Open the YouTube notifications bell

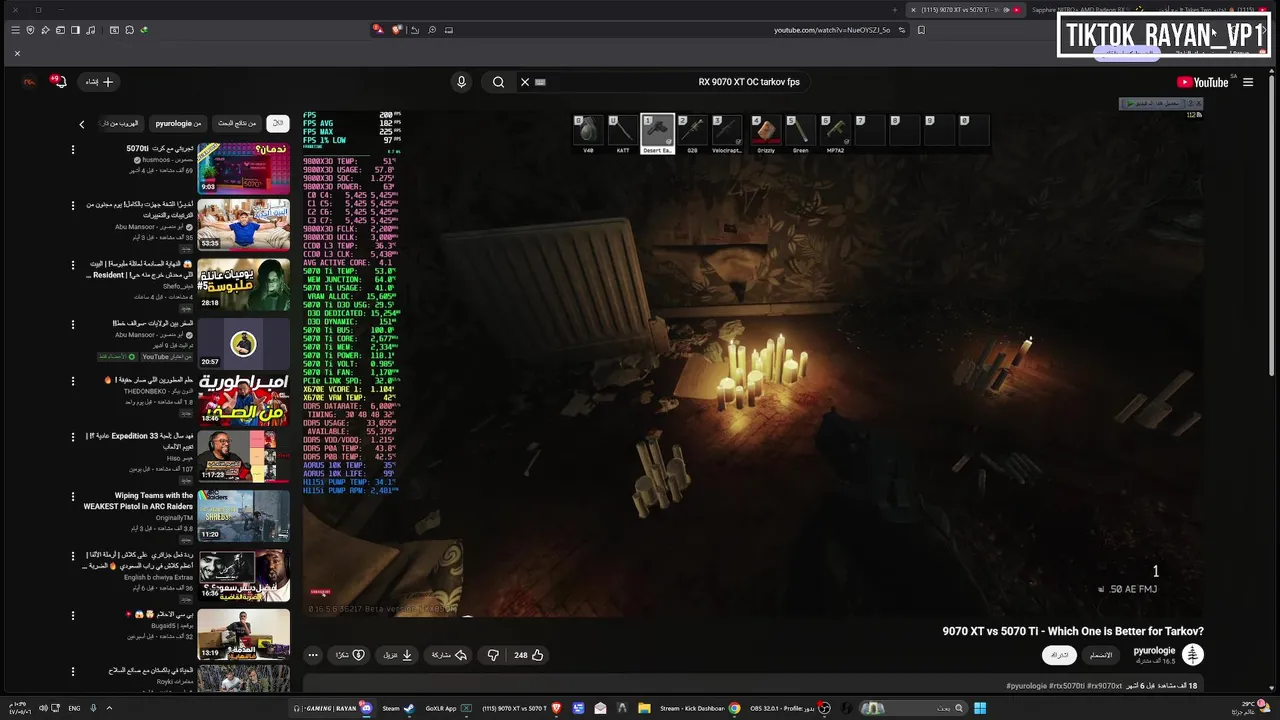click(x=59, y=81)
